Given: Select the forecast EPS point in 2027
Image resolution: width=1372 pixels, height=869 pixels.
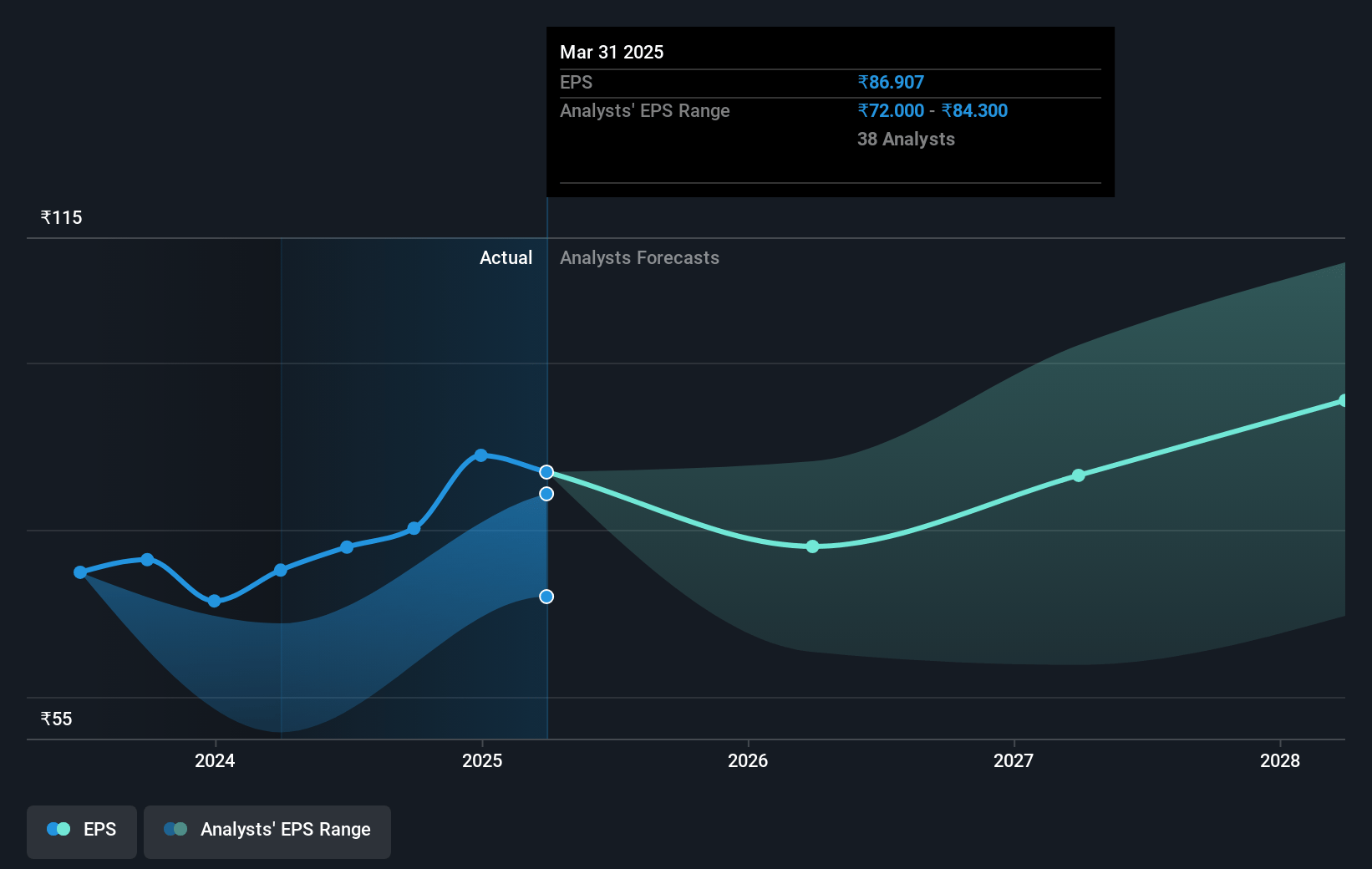Looking at the screenshot, I should click(x=1079, y=475).
